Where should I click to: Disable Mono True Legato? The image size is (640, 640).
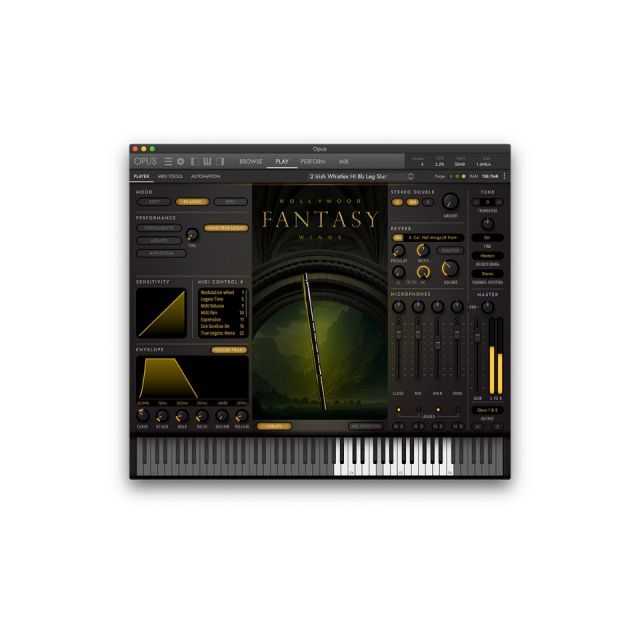pos(226,228)
